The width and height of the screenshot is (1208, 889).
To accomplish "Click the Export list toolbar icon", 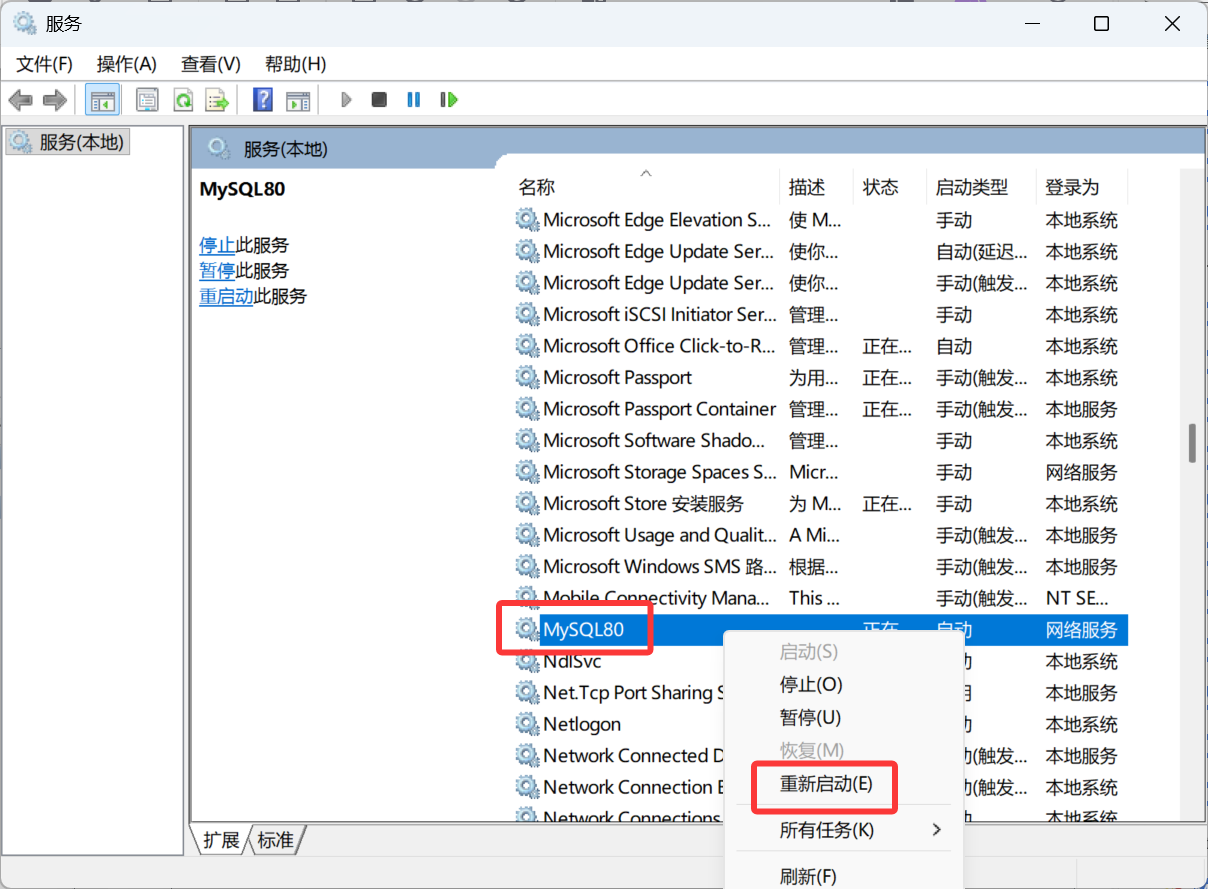I will click(x=217, y=100).
